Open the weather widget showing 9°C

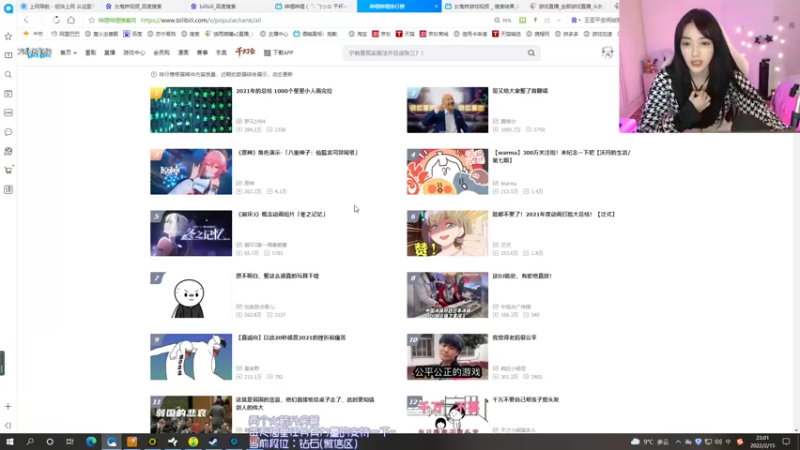point(650,442)
